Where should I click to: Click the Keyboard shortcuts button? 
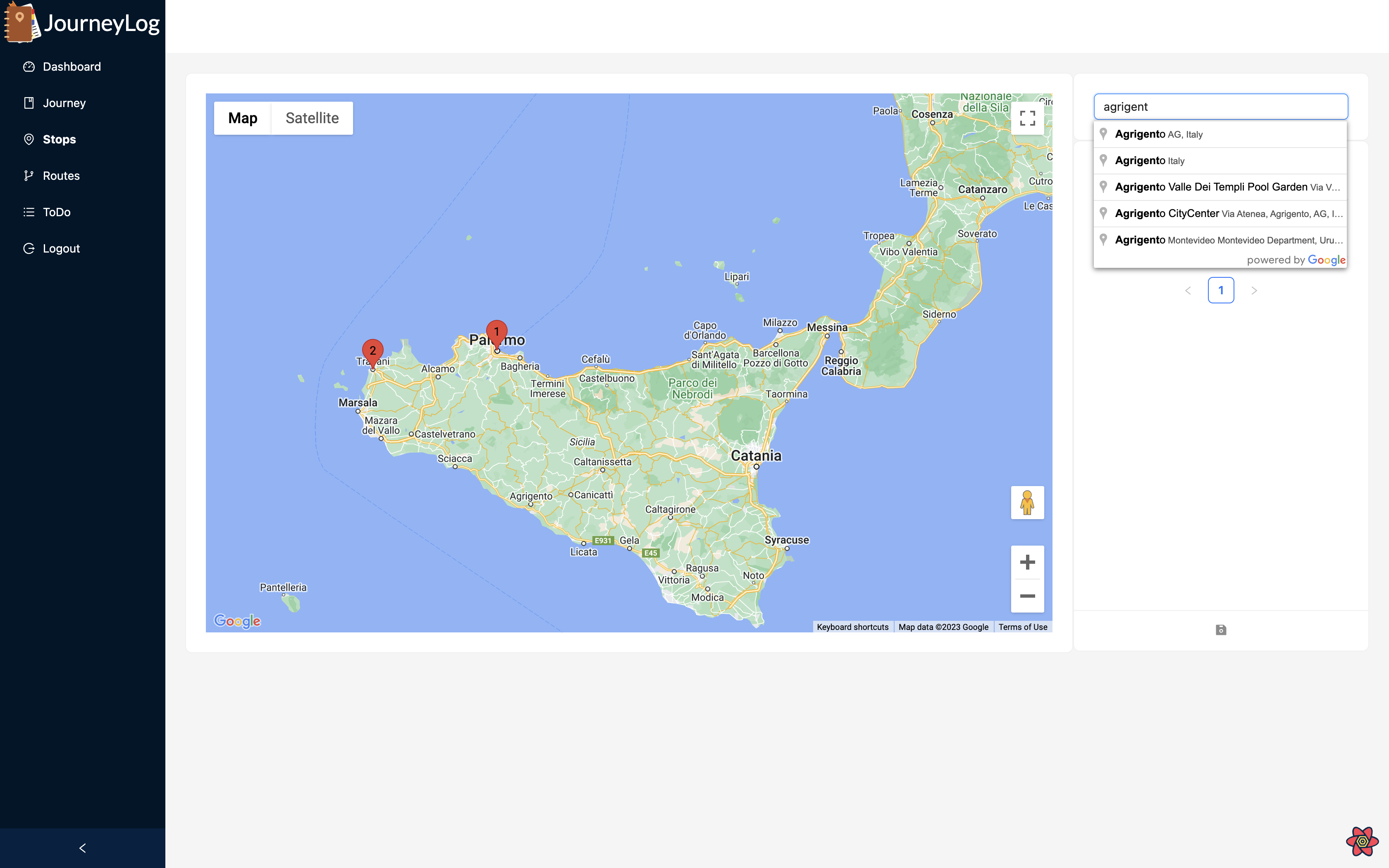point(852,627)
